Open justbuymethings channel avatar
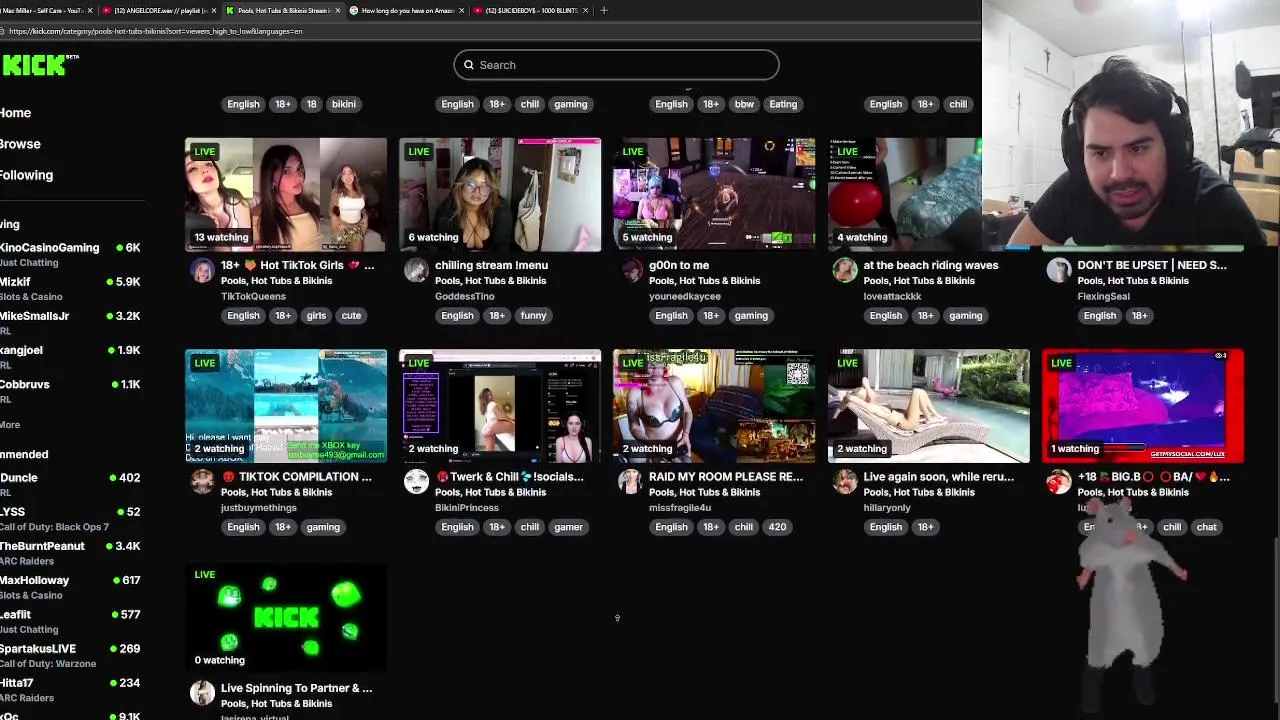The height and width of the screenshot is (720, 1280). tap(203, 482)
